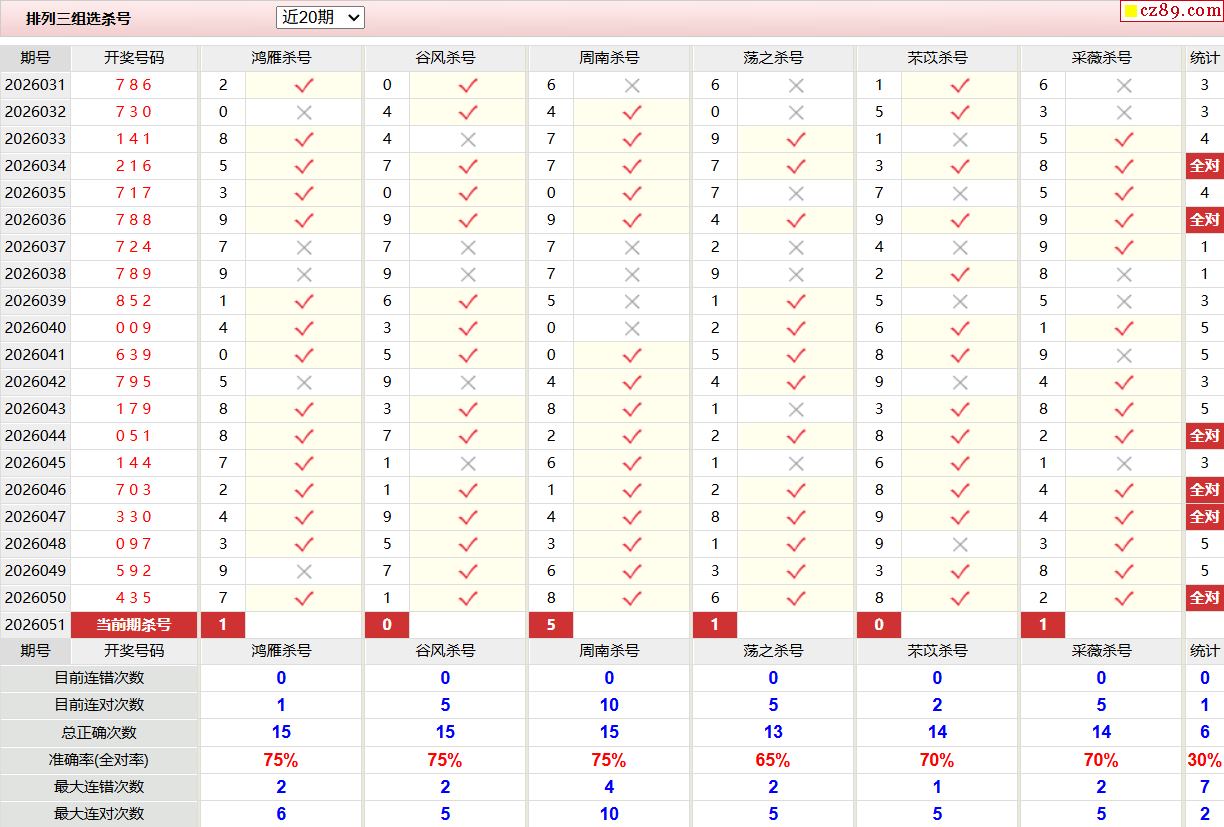Screen dimensions: 1224x827
Task: Select 采薇杀号 checkmark in row 2026050
Action: (1124, 598)
